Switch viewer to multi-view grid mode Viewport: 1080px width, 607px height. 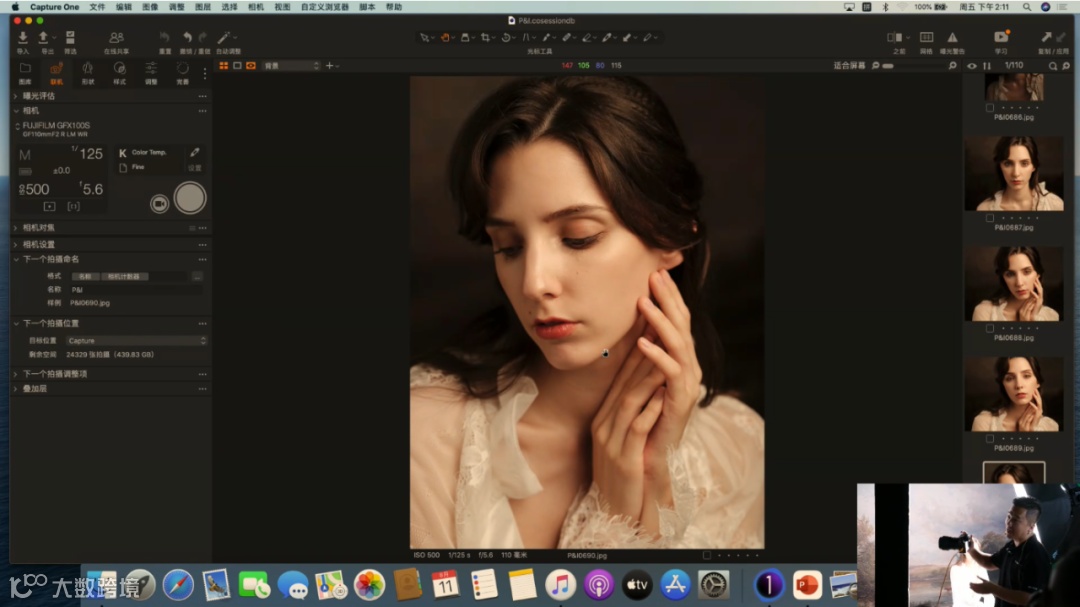pos(224,65)
